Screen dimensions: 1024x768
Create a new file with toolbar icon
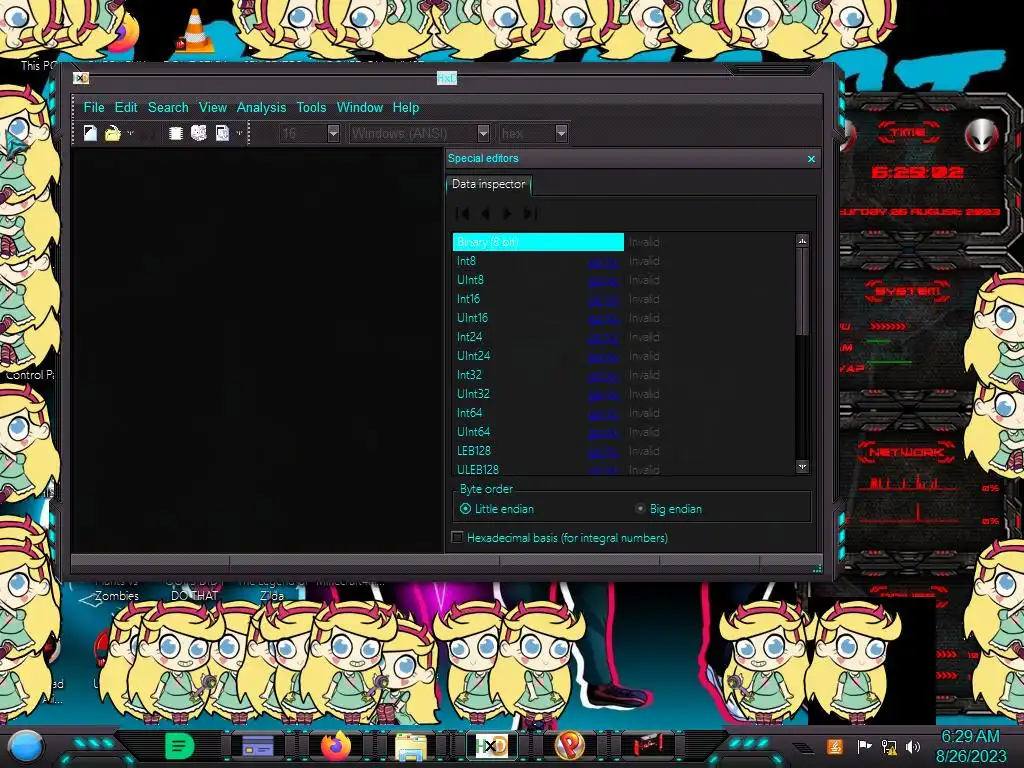tap(90, 133)
